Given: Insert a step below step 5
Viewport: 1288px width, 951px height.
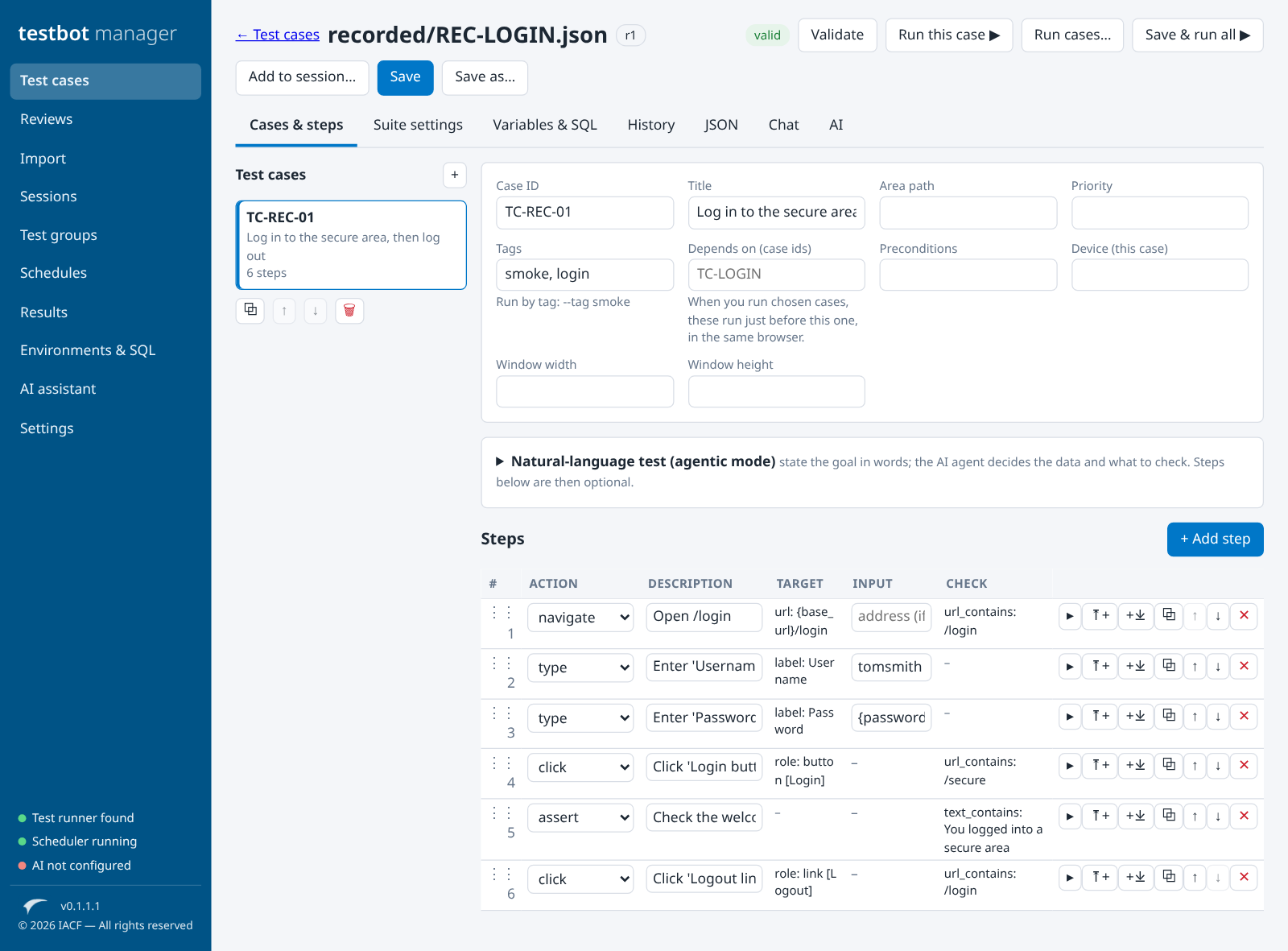Looking at the screenshot, I should [x=1135, y=817].
